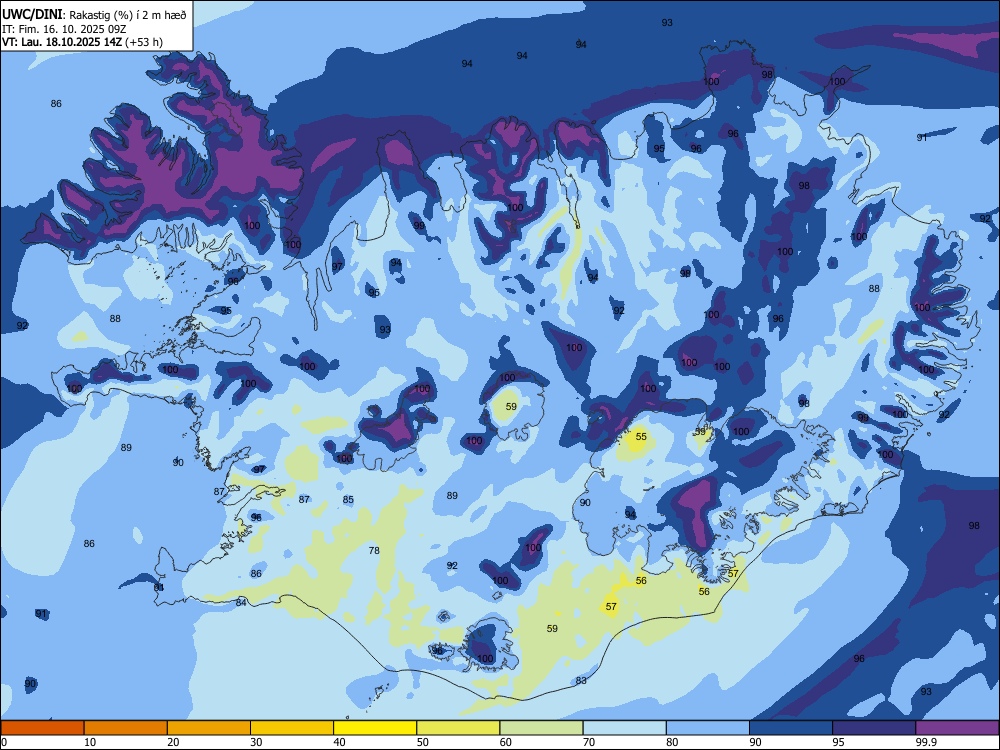Click the 'VT: Lau. 18.10.2025 14Z' valid time
Image resolution: width=1000 pixels, height=750 pixels.
tap(62, 42)
